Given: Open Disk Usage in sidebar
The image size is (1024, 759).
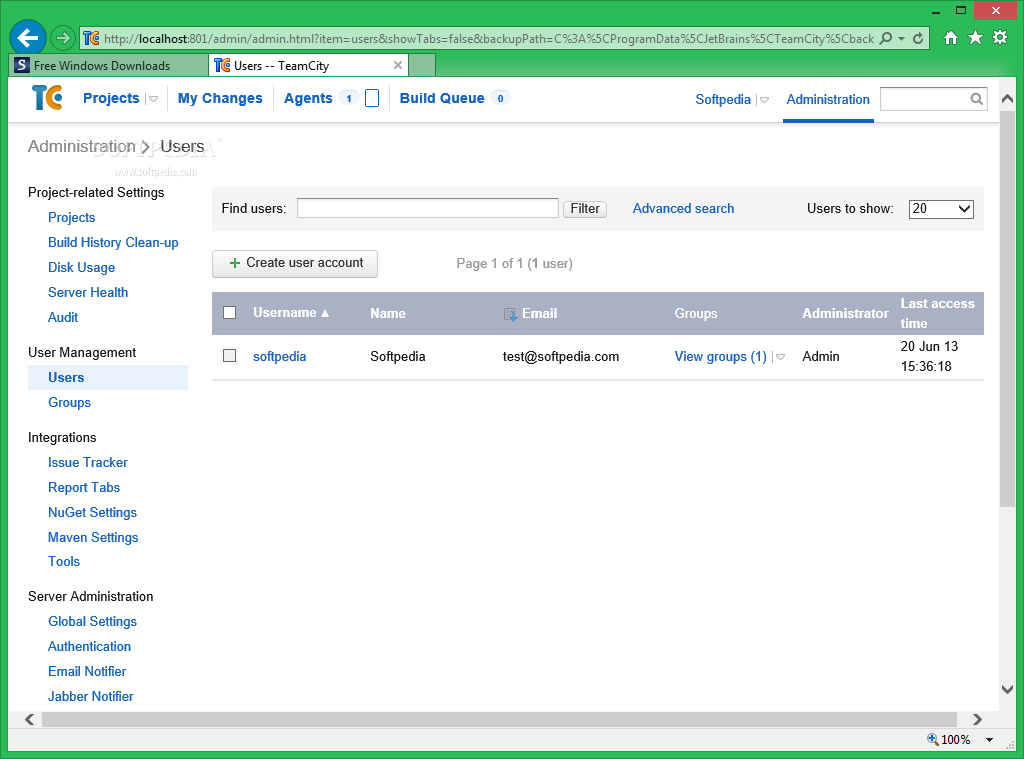Looking at the screenshot, I should [x=82, y=267].
